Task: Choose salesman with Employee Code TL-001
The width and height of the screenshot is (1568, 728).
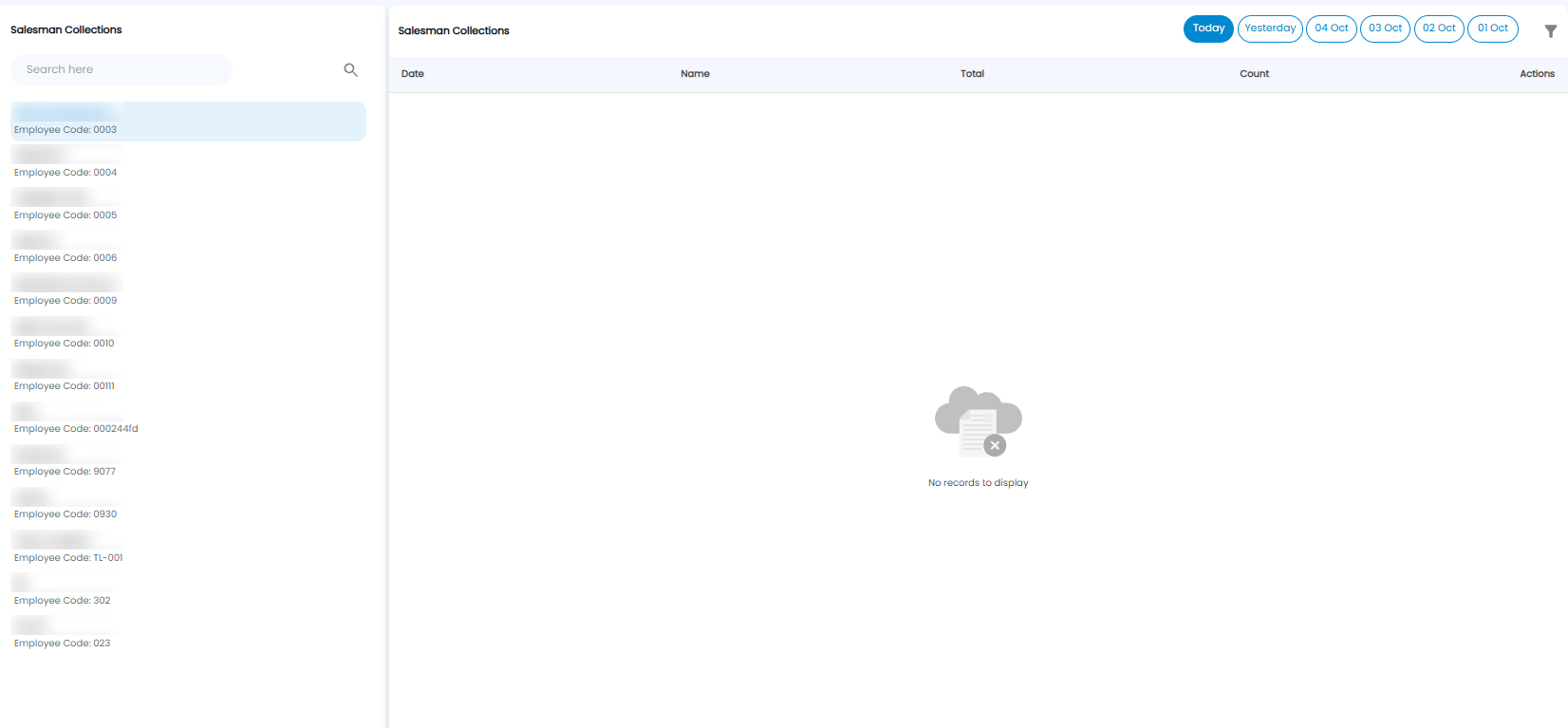Action: coord(188,549)
